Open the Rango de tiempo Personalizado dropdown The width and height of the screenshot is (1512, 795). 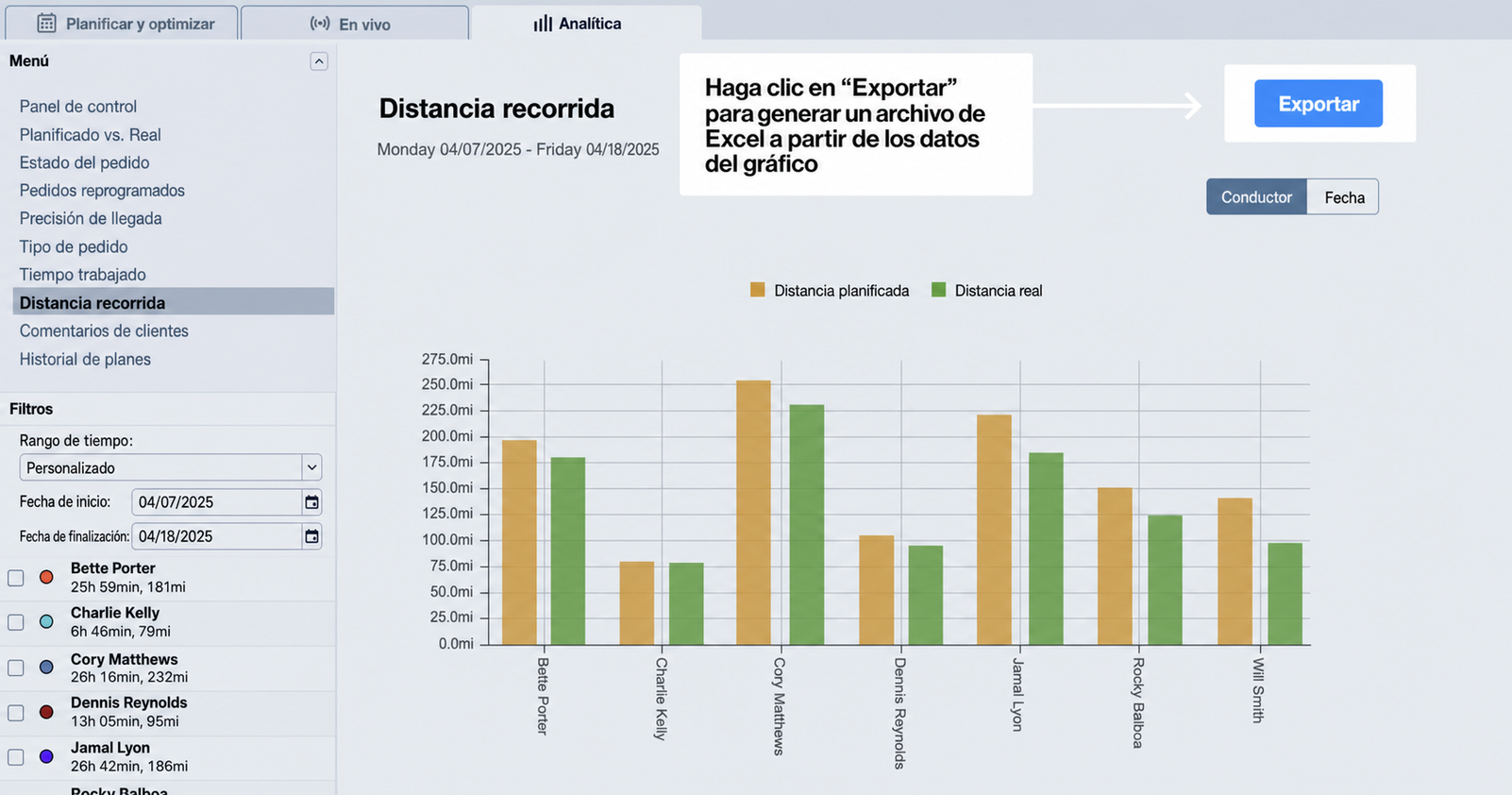[x=170, y=467]
